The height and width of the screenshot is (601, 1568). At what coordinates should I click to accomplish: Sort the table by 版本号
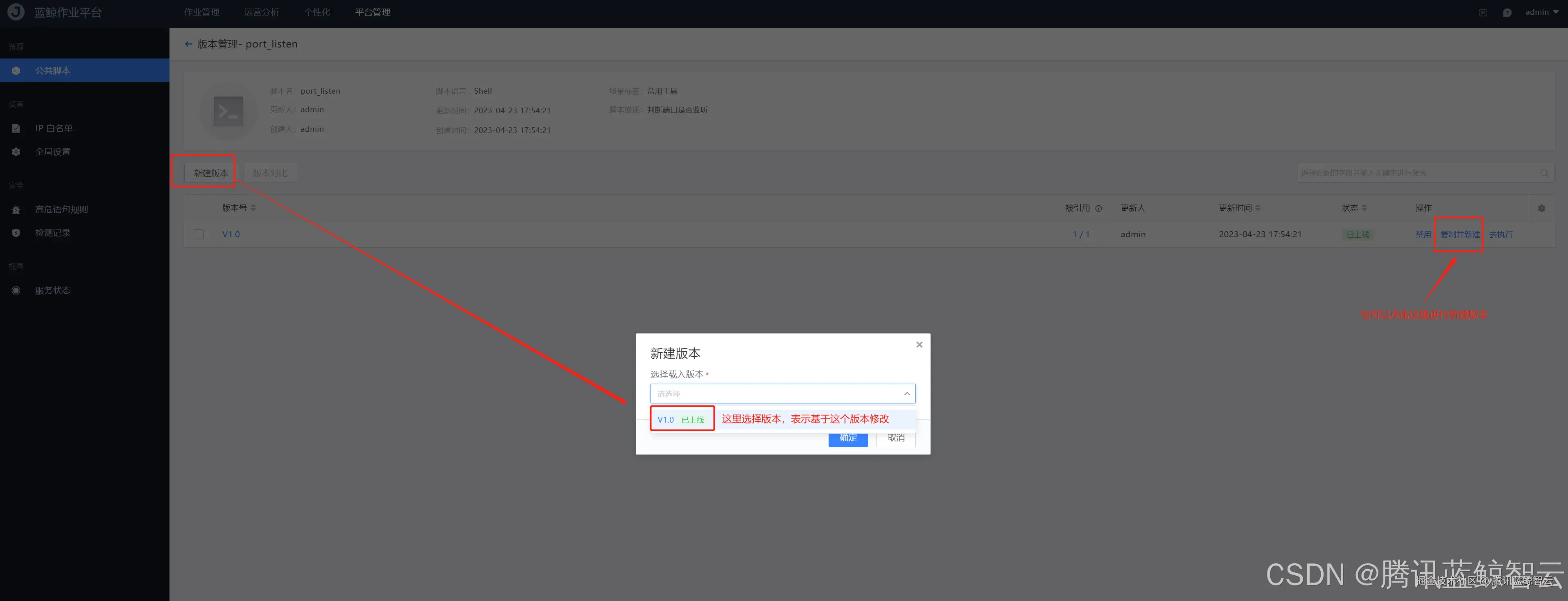253,208
